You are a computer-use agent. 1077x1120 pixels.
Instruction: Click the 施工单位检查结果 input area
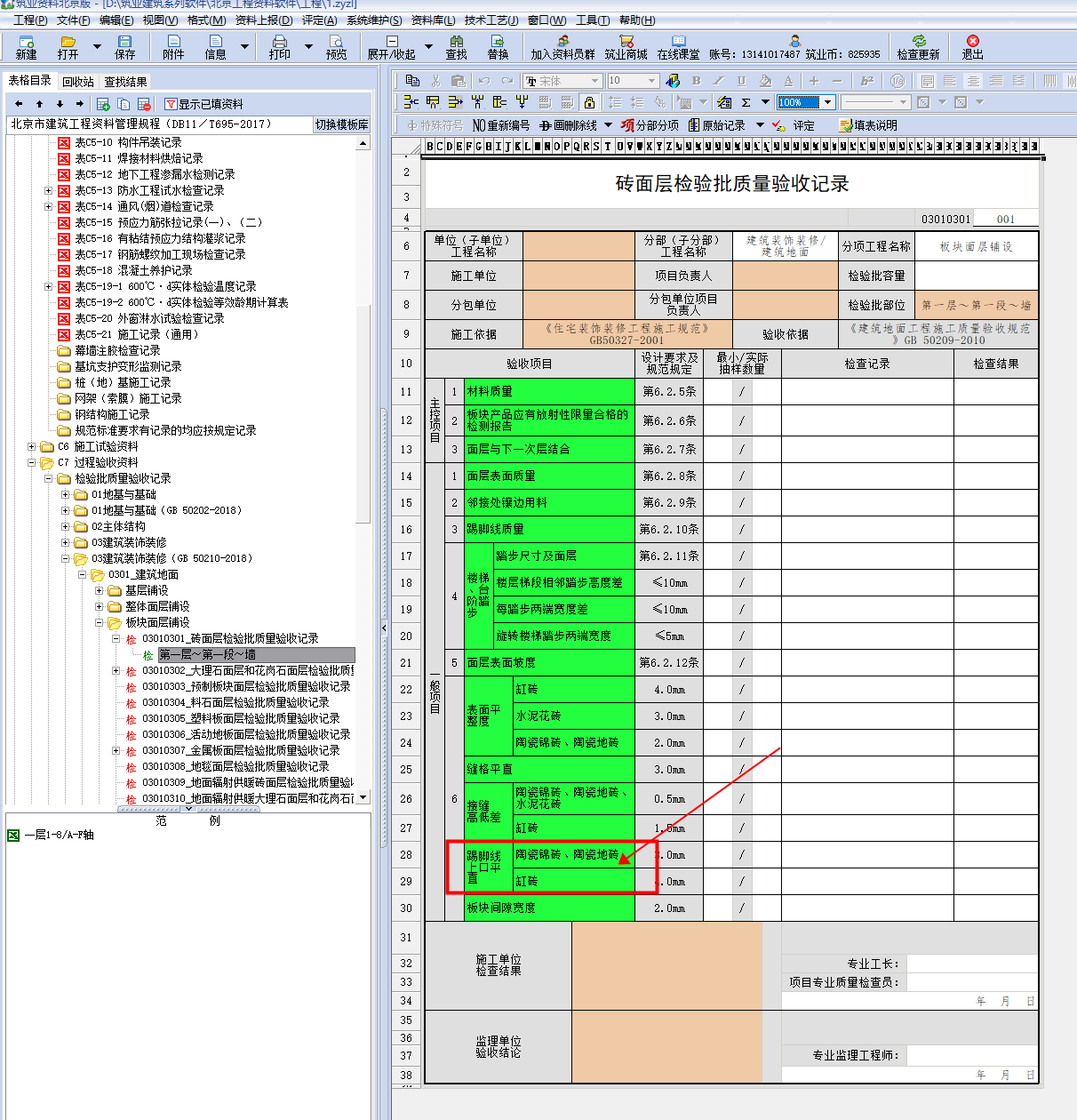point(666,965)
